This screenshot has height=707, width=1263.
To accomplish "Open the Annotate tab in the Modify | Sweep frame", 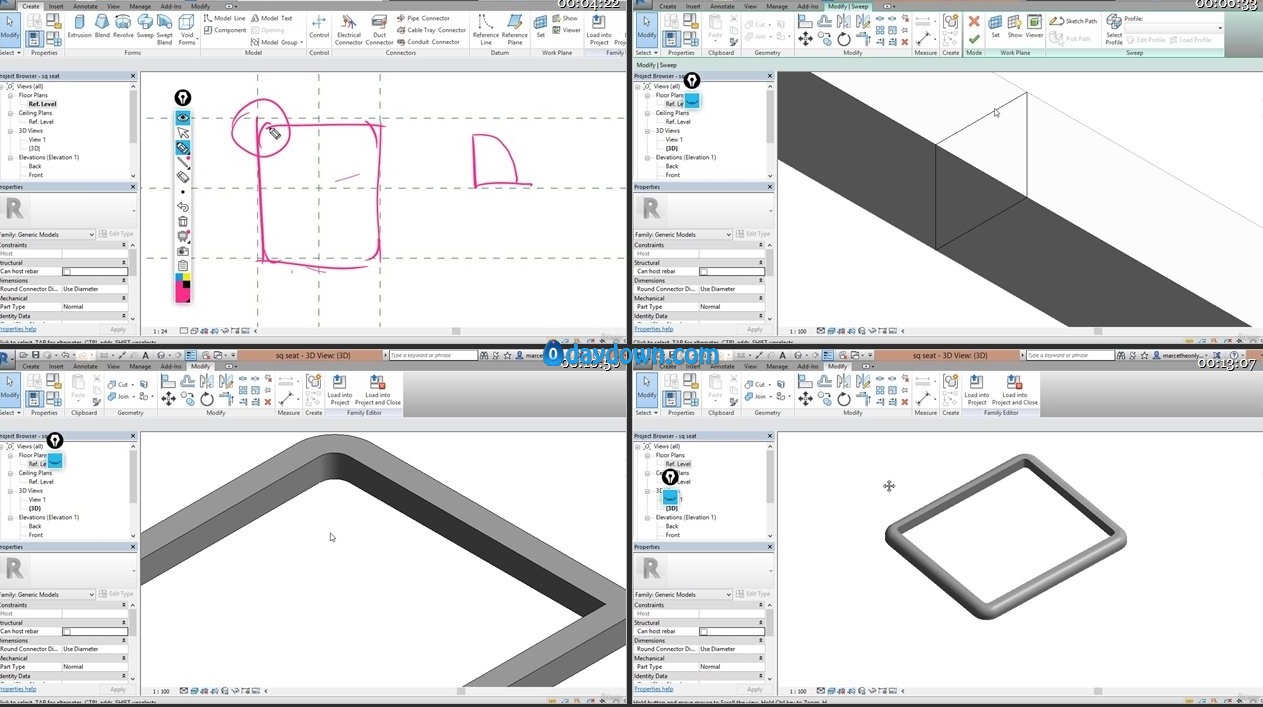I will point(722,6).
